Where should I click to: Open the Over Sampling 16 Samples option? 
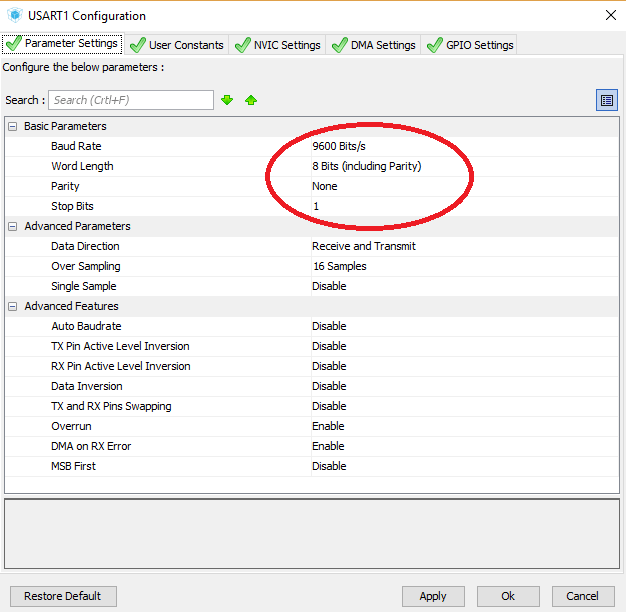pos(339,266)
